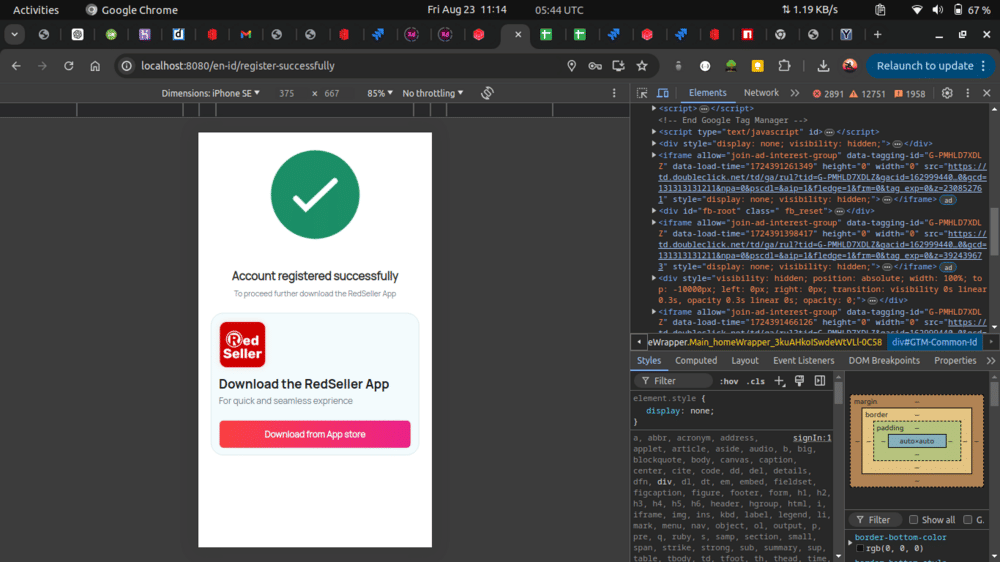Viewport: 1000px width, 562px height.
Task: Open DevTools customize three-dot menu
Action: pos(967,93)
